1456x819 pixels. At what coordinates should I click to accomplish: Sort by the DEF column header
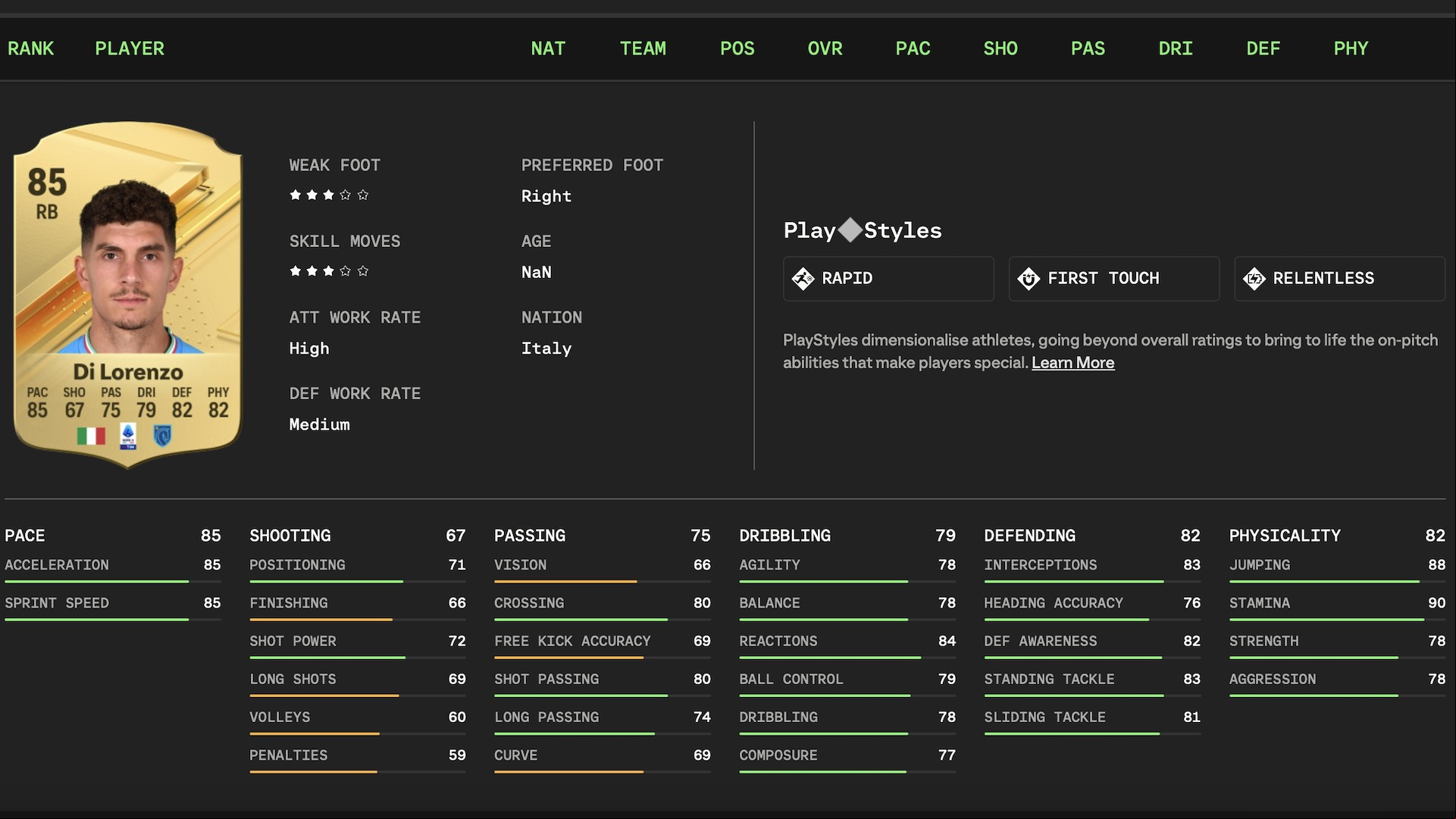1263,48
